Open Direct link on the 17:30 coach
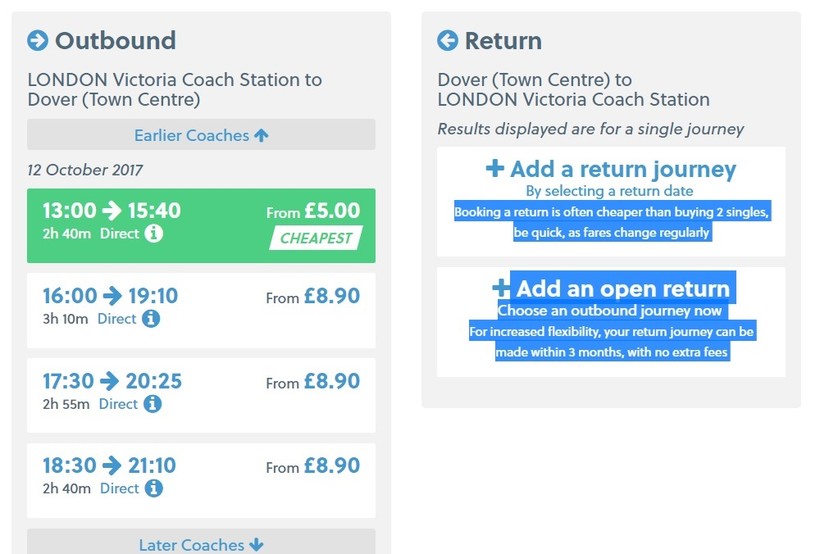Screen dimensions: 820x554 [x=118, y=405]
